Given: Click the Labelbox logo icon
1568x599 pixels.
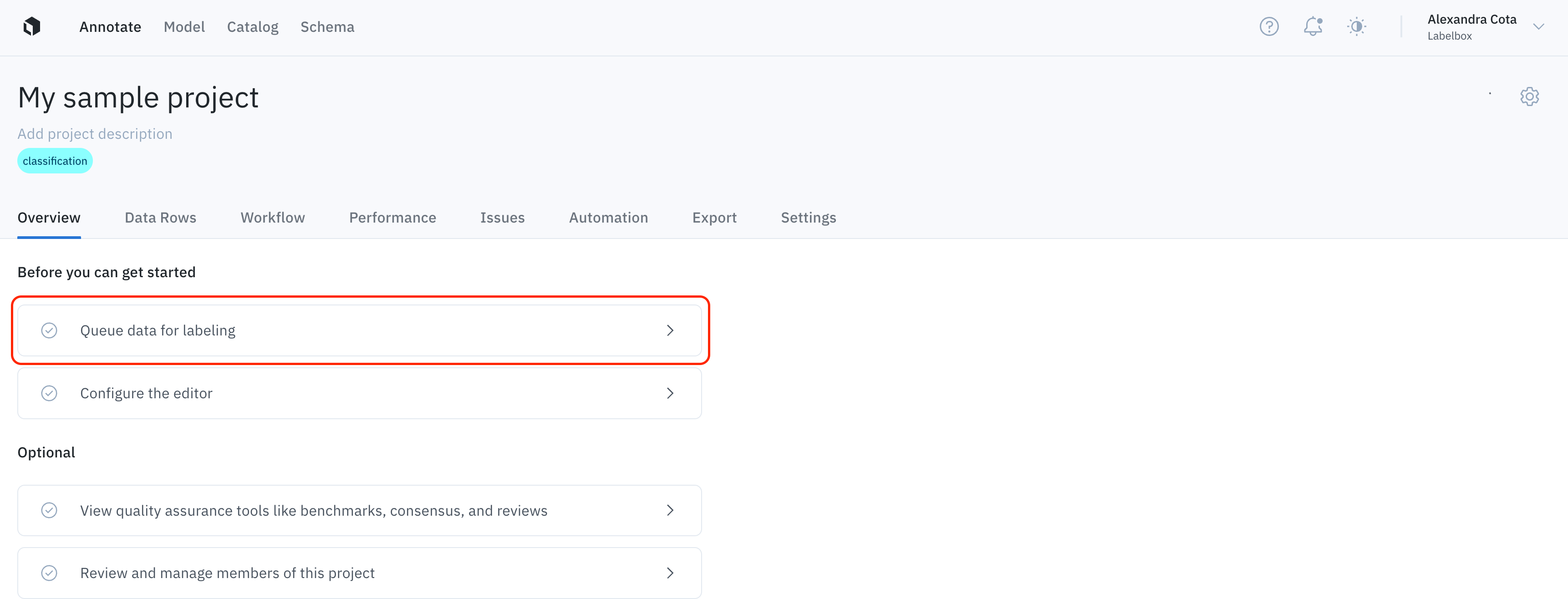Looking at the screenshot, I should (x=32, y=26).
